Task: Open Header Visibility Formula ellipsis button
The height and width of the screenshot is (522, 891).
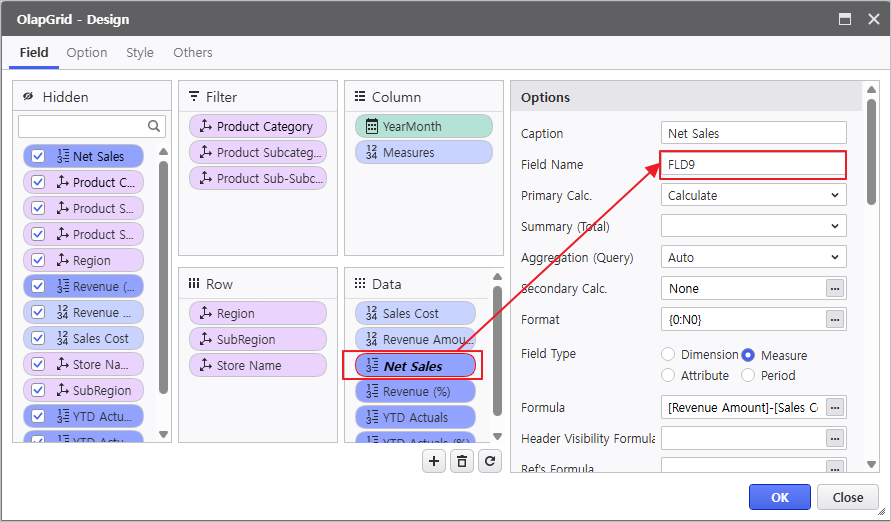Action: 835,438
